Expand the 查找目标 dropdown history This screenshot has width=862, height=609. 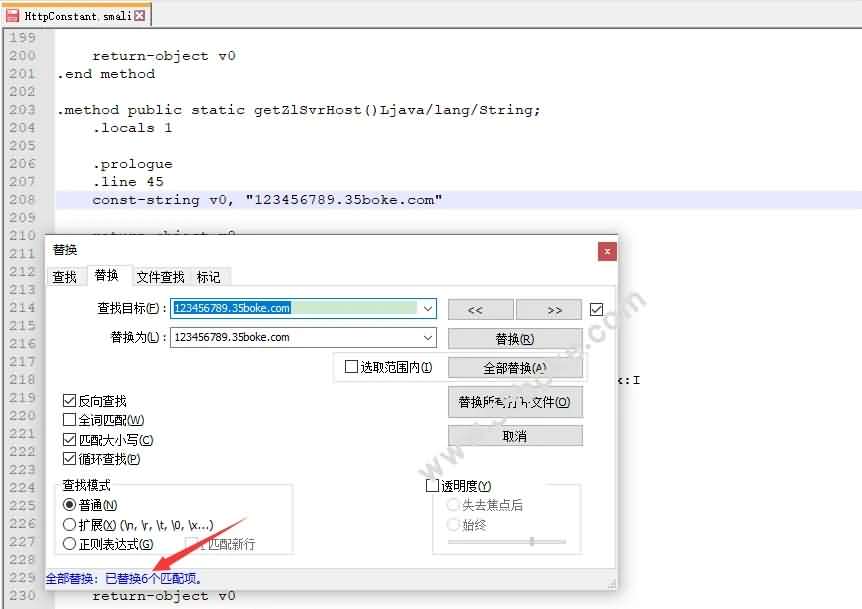[x=428, y=309]
